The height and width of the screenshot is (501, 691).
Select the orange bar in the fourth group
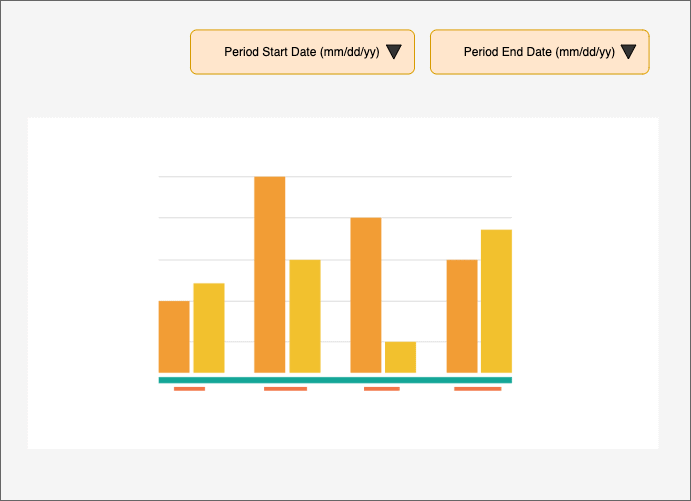[x=462, y=316]
